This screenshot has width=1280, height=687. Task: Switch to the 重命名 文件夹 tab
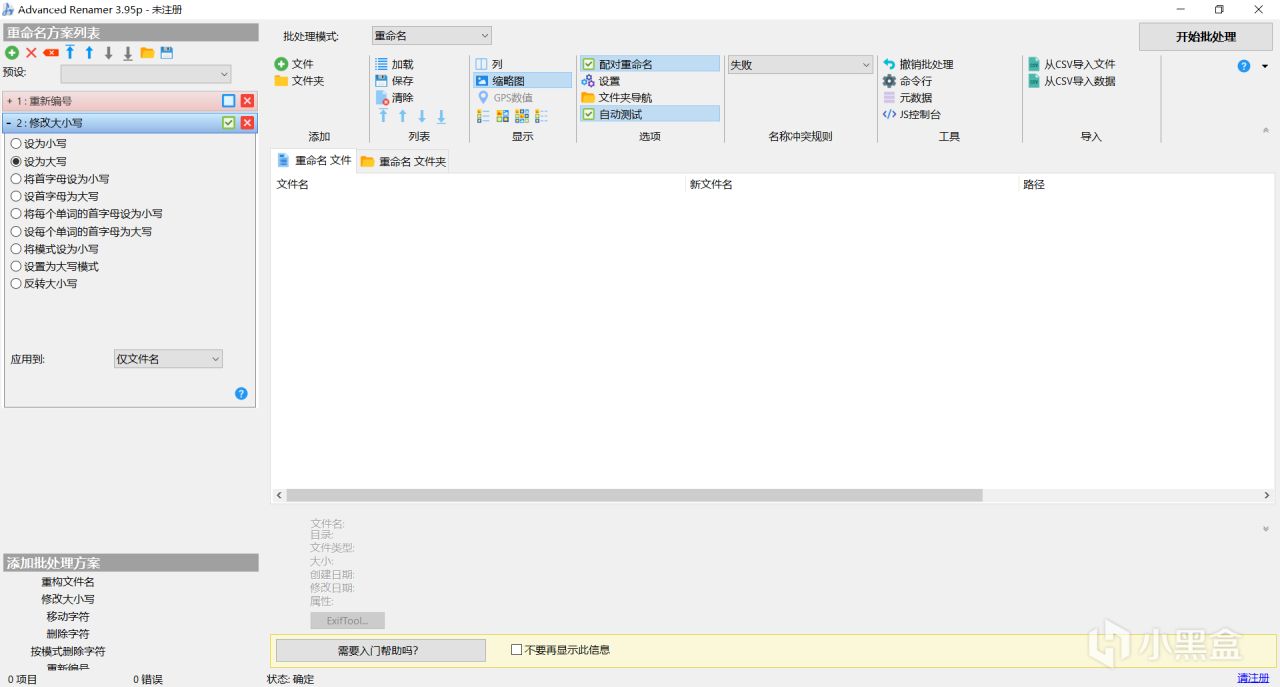(x=403, y=161)
